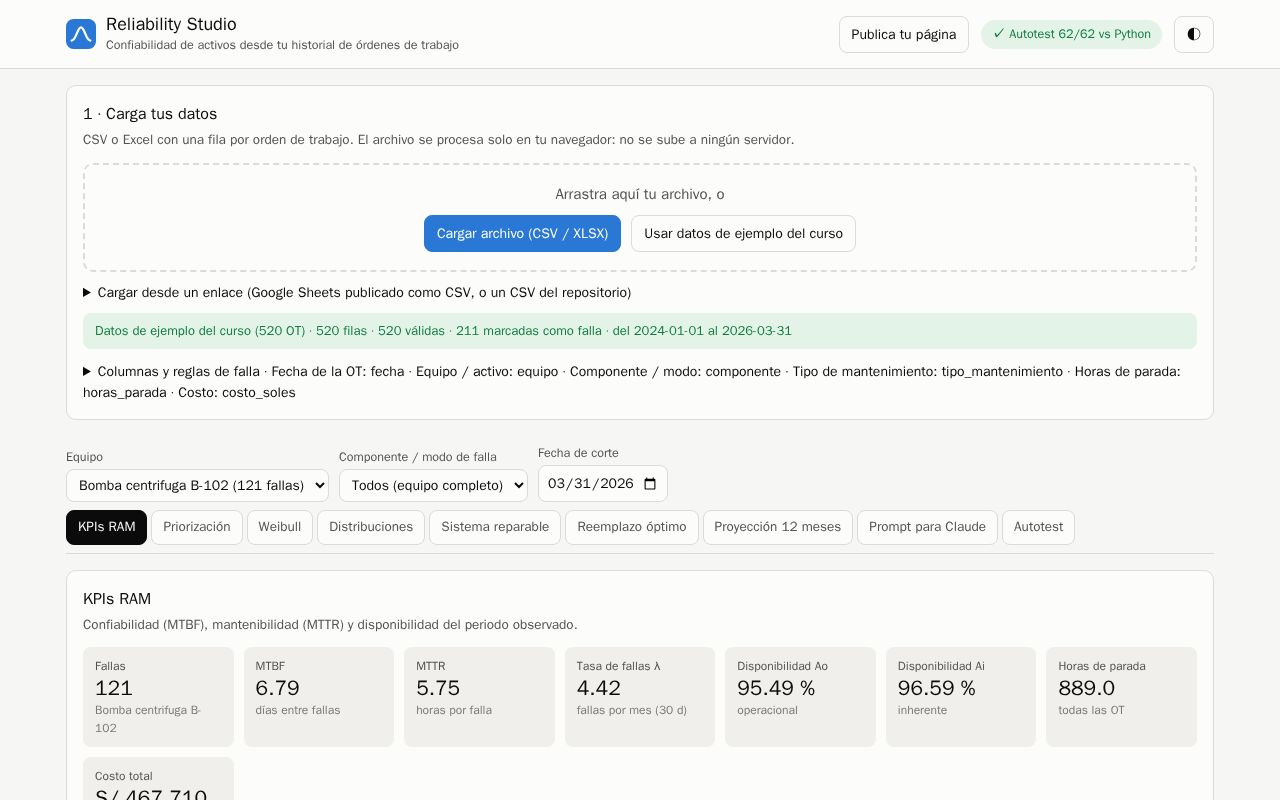Click the MTBF 6.79 value
This screenshot has height=800, width=1280.
[277, 688]
